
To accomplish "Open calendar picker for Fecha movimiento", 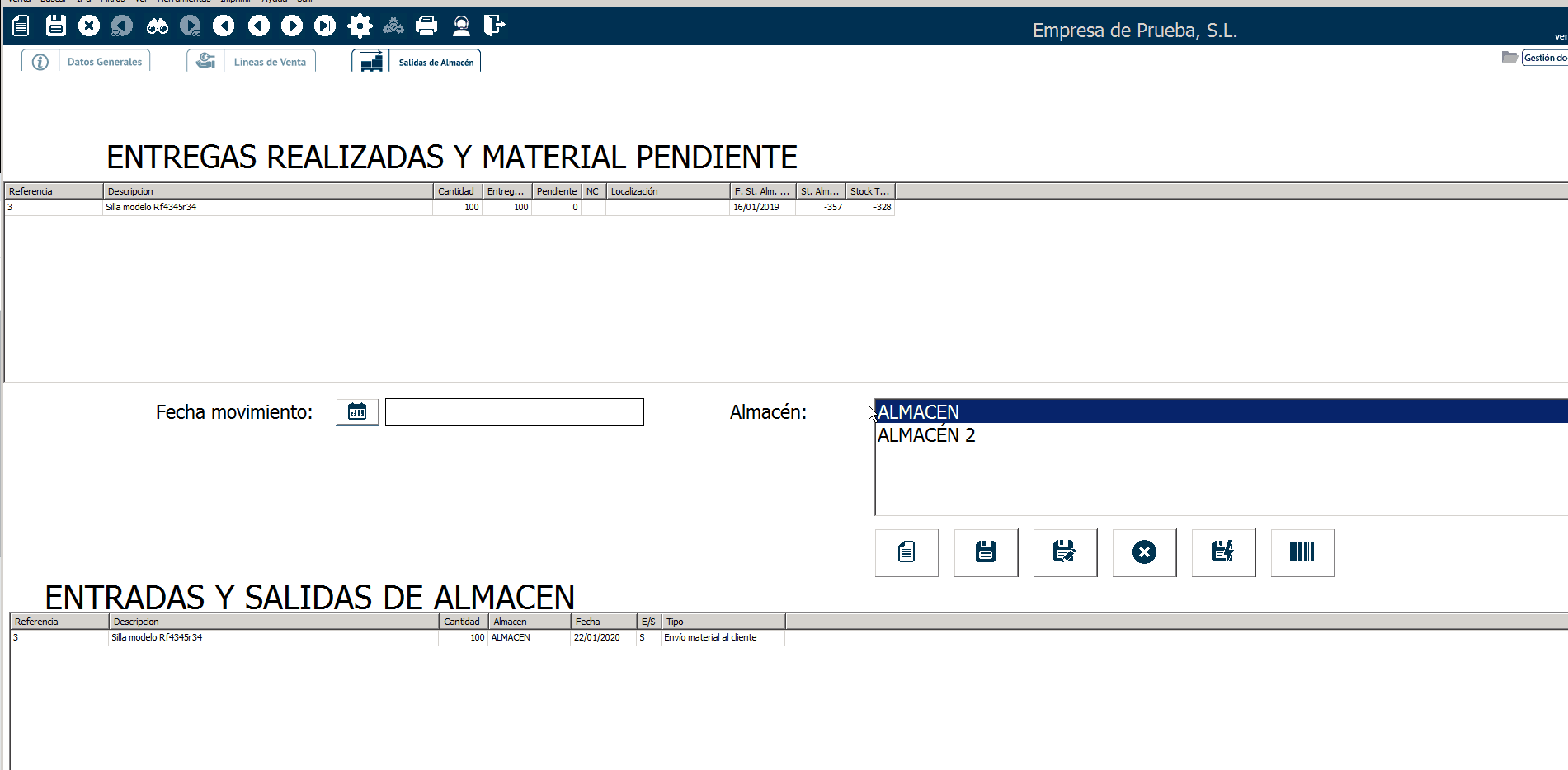I will click(357, 411).
